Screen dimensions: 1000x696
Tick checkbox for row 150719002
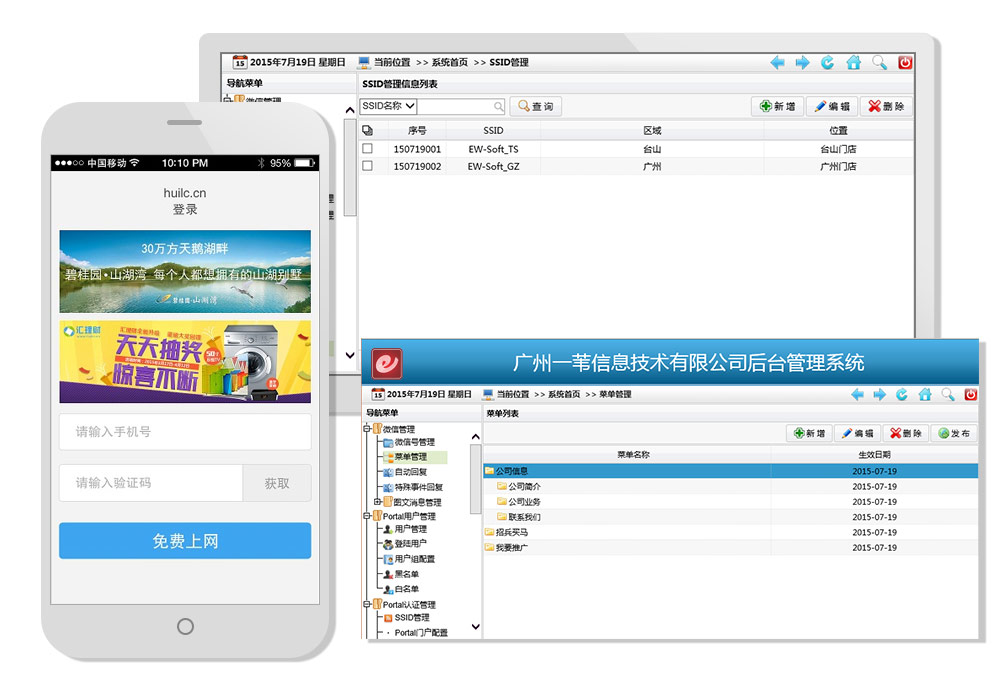click(x=367, y=166)
